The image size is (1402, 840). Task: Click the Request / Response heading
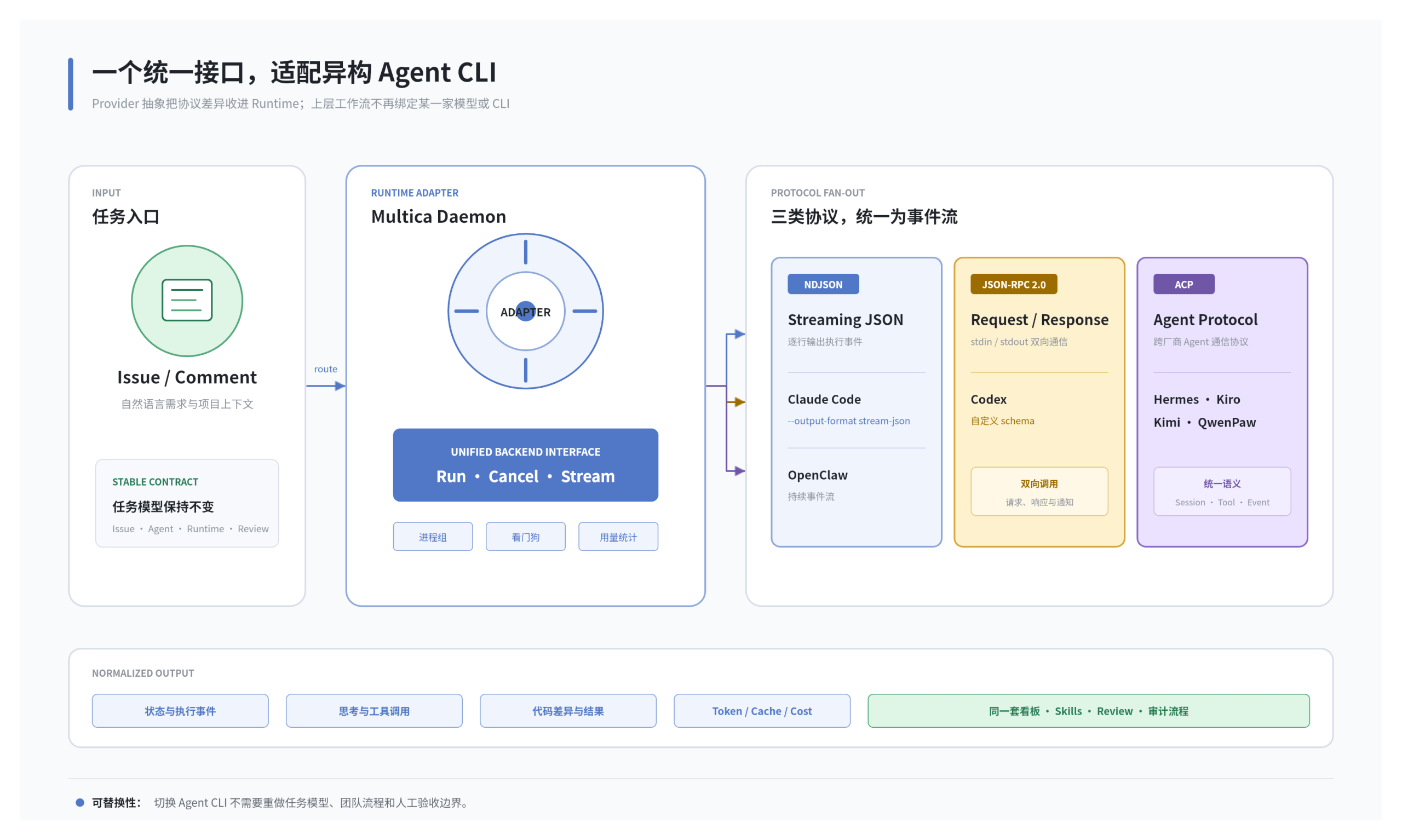pos(1039,320)
